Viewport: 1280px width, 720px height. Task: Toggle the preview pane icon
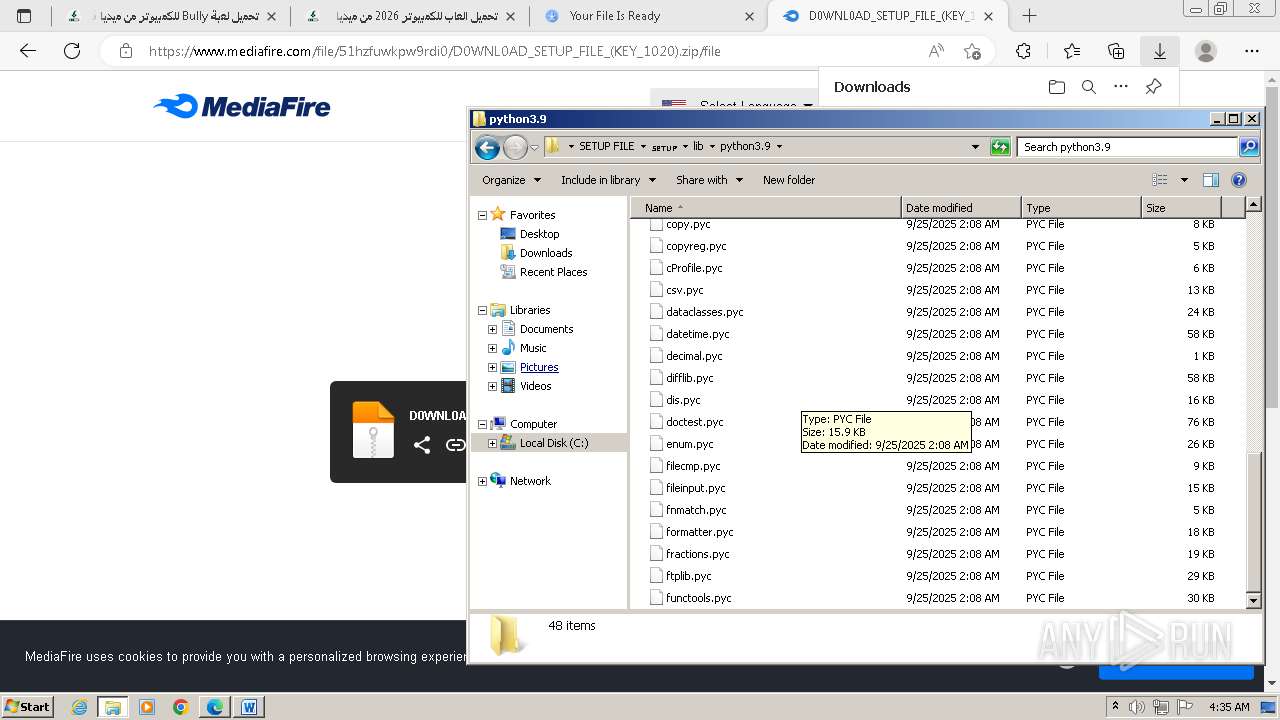point(1211,180)
